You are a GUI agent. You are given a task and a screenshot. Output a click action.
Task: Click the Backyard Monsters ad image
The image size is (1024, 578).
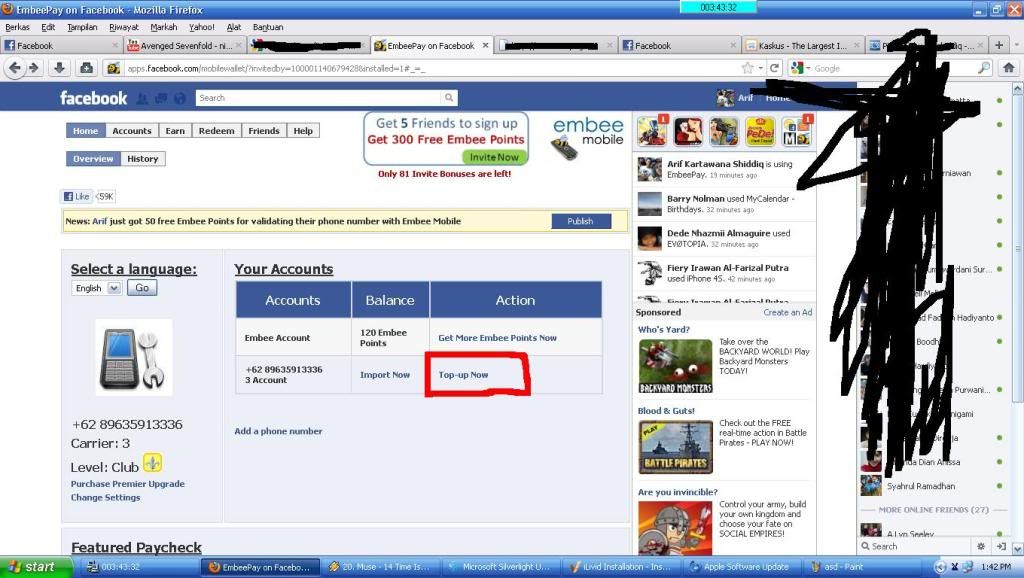(675, 366)
